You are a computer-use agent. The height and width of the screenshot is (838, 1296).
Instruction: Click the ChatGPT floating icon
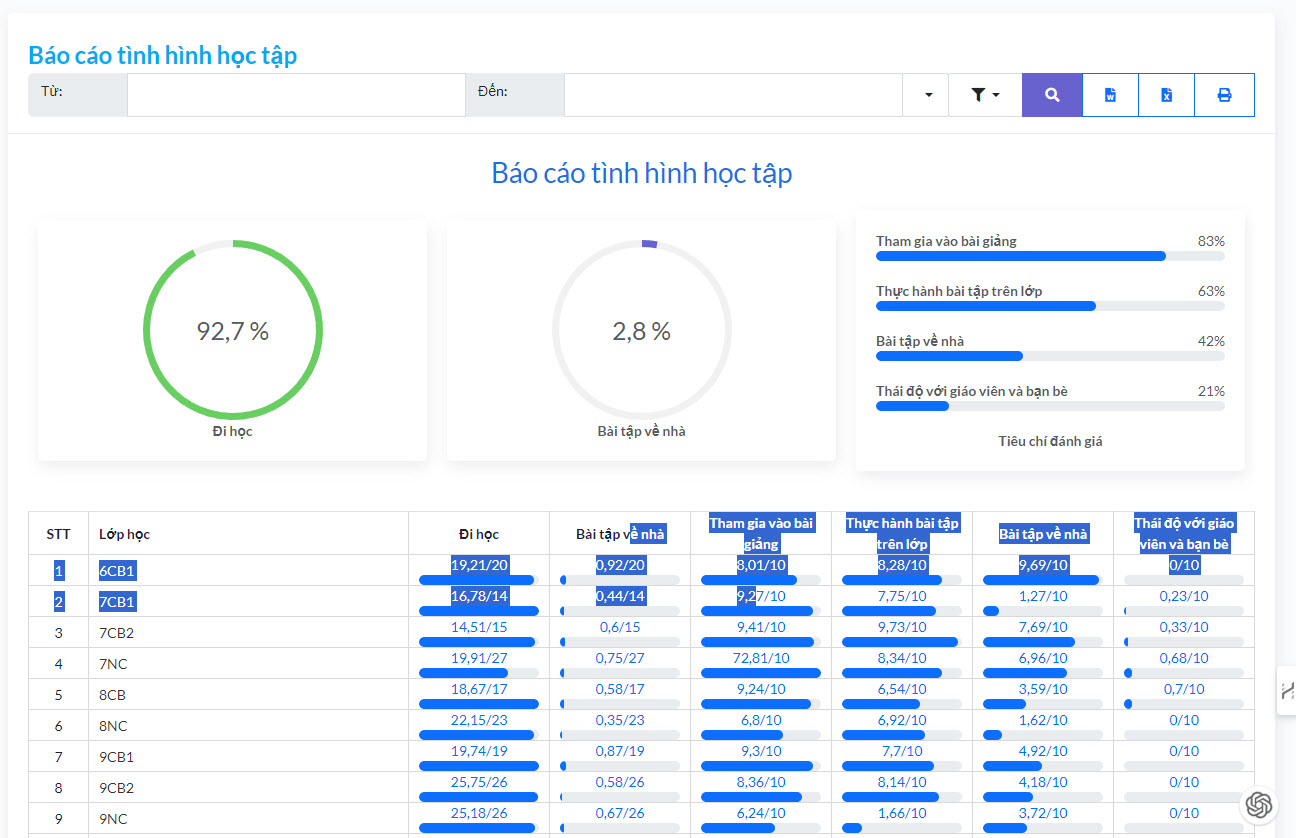point(1259,804)
